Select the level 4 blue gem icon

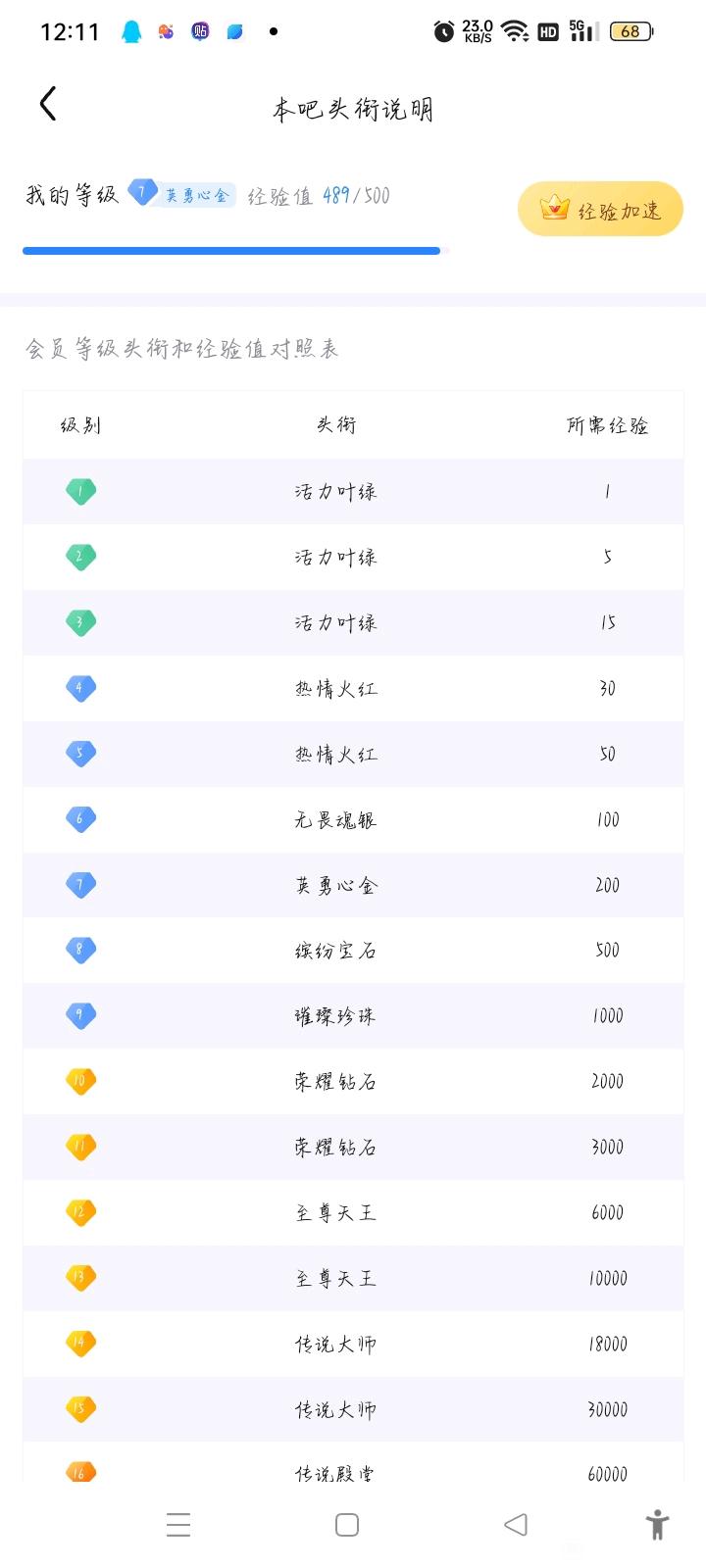tap(80, 688)
